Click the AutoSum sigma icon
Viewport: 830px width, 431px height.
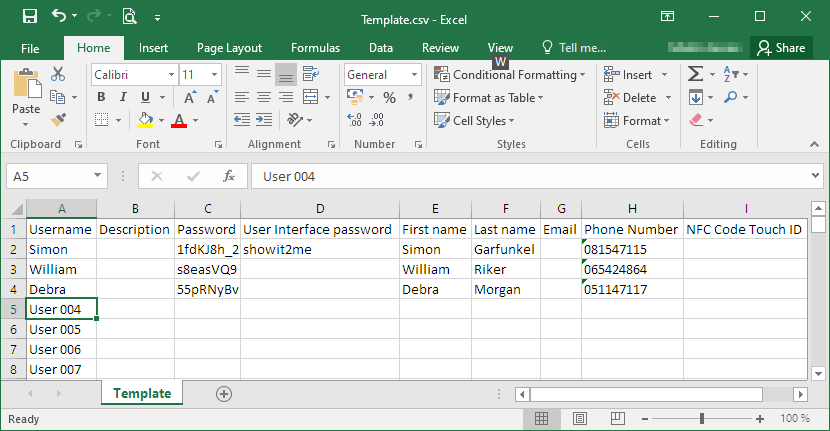(695, 75)
